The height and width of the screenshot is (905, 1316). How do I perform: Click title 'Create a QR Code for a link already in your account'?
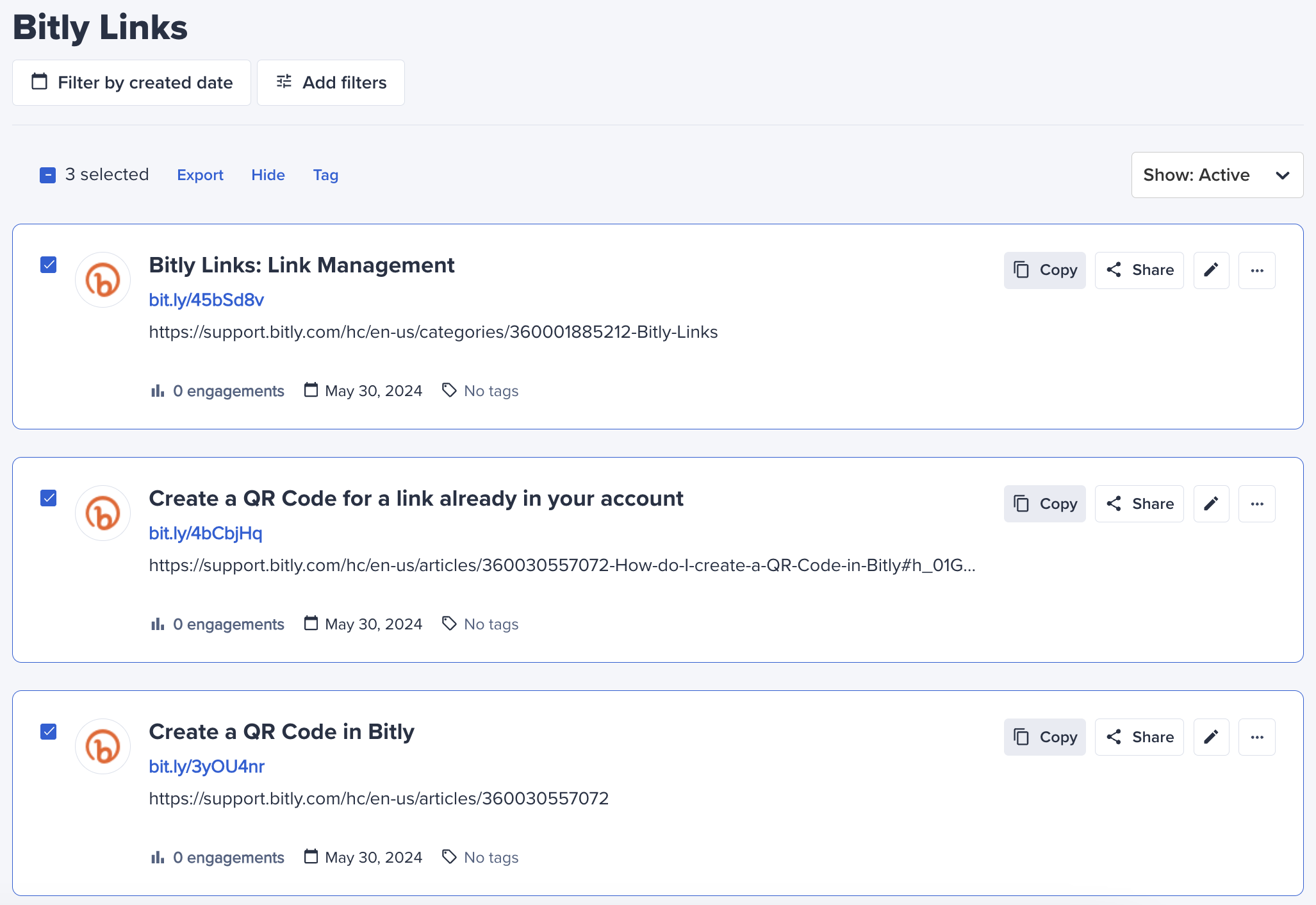(x=416, y=499)
